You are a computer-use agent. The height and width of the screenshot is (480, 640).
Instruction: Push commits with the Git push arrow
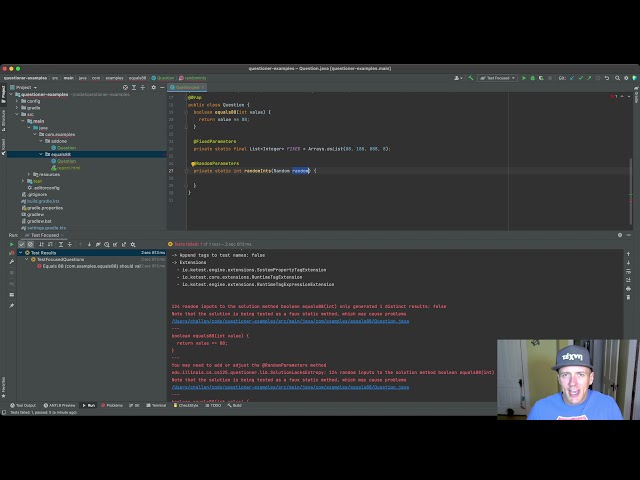pos(589,78)
